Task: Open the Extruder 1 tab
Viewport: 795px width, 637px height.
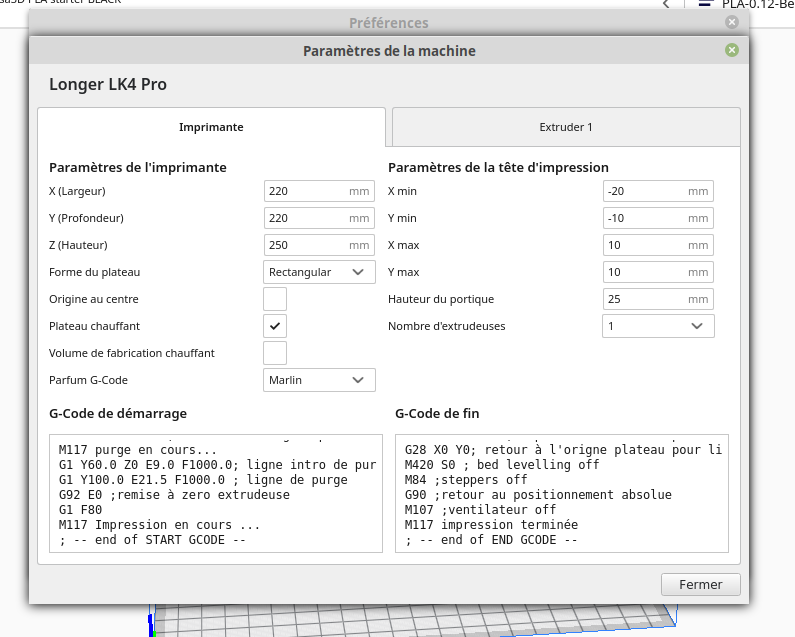Action: [566, 127]
